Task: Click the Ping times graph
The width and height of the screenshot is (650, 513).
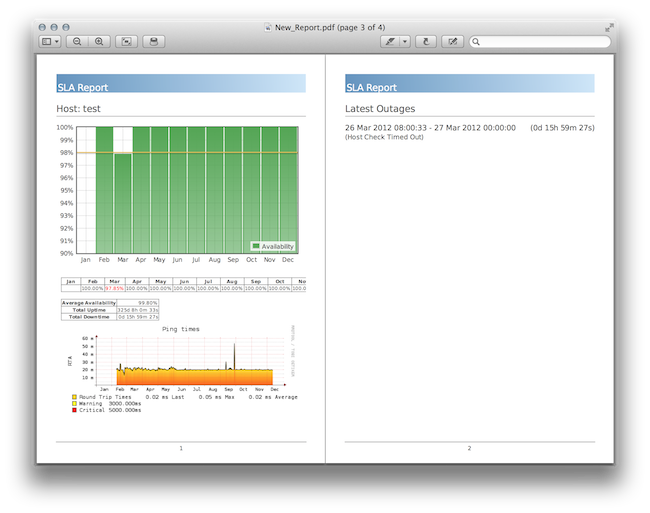Action: tap(180, 360)
